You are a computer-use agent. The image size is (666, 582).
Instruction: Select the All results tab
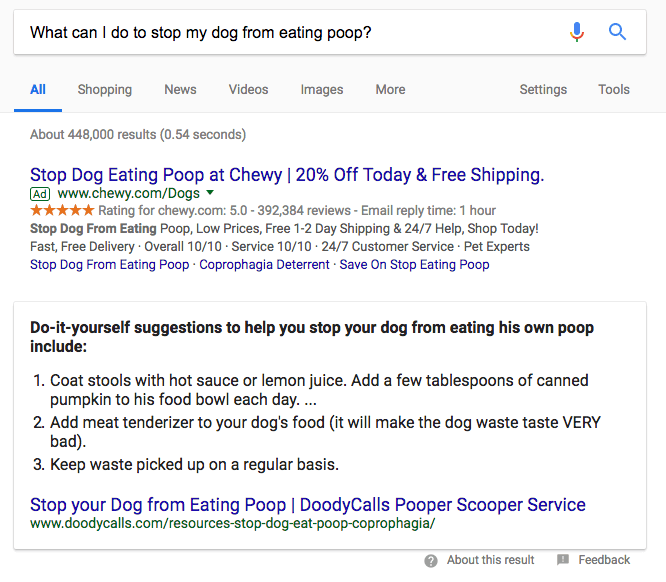38,90
